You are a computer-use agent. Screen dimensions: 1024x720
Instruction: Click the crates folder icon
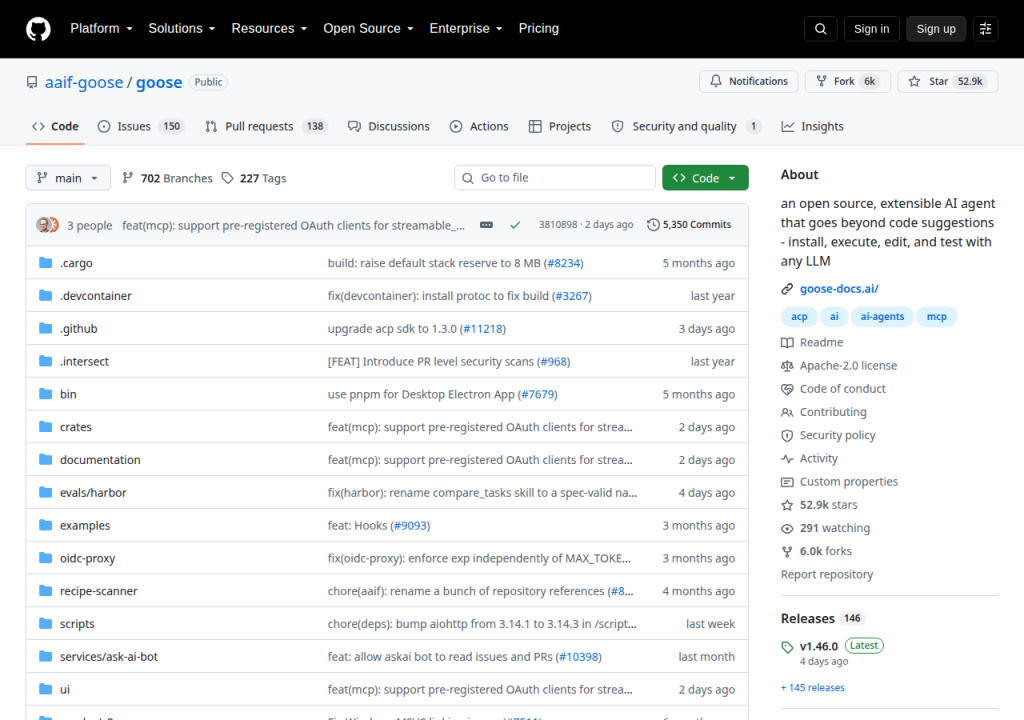tap(46, 427)
